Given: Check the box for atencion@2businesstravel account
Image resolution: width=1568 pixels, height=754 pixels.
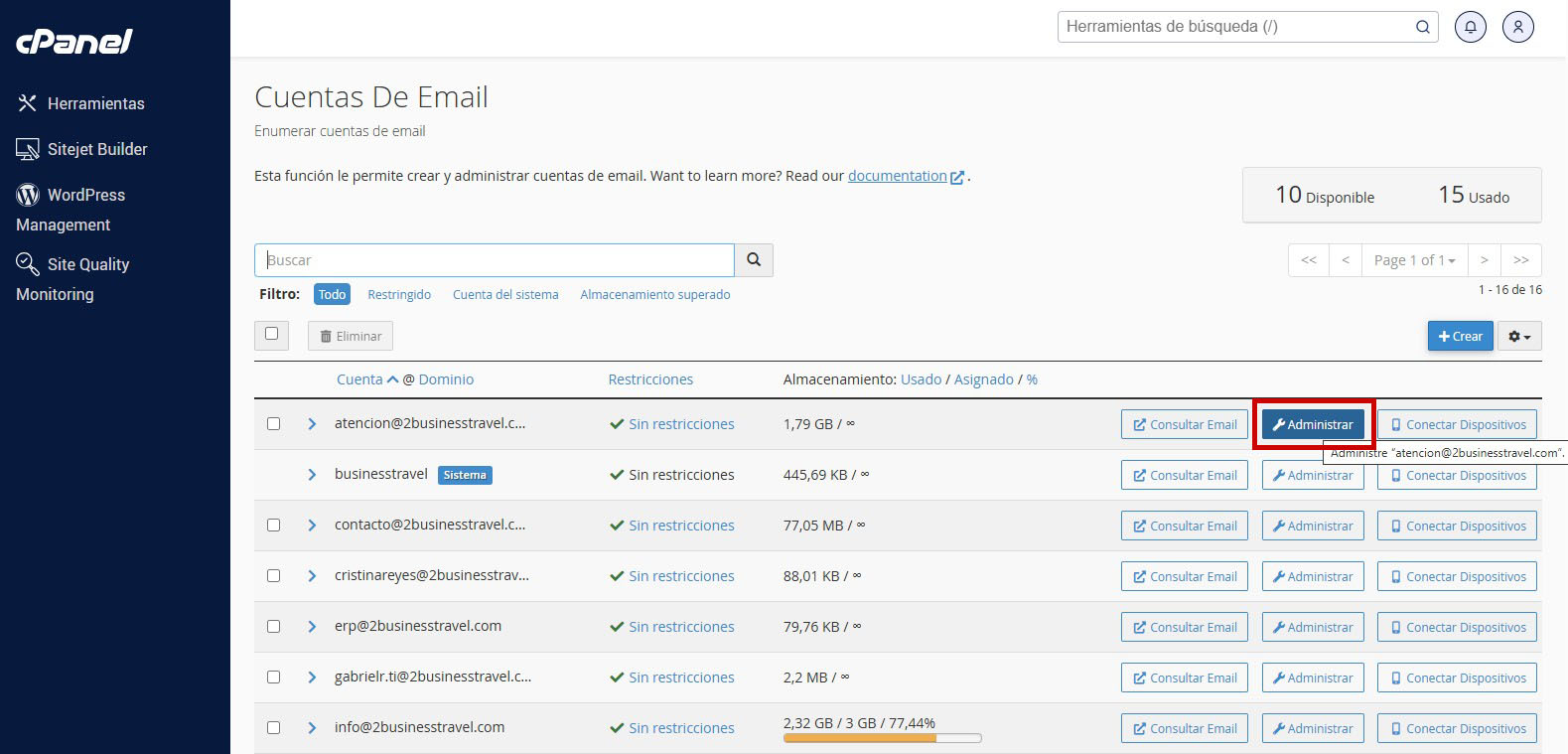Looking at the screenshot, I should coord(273,424).
